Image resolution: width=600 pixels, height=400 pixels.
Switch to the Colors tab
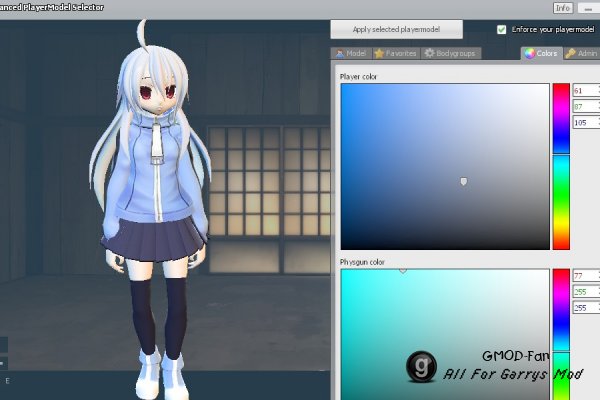point(541,53)
